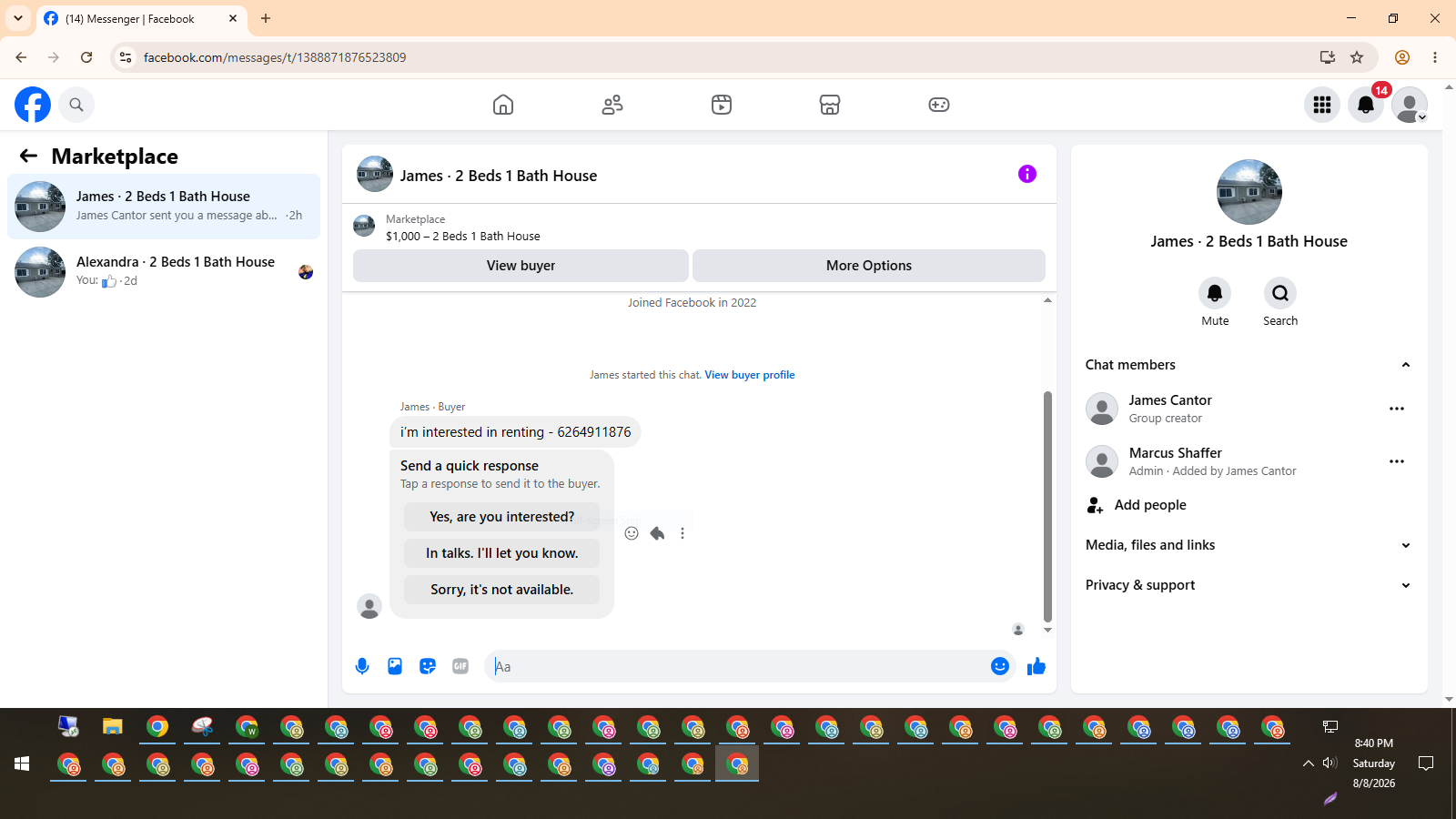
Task: Click the clock showing 8:40 PM
Action: (x=1373, y=743)
